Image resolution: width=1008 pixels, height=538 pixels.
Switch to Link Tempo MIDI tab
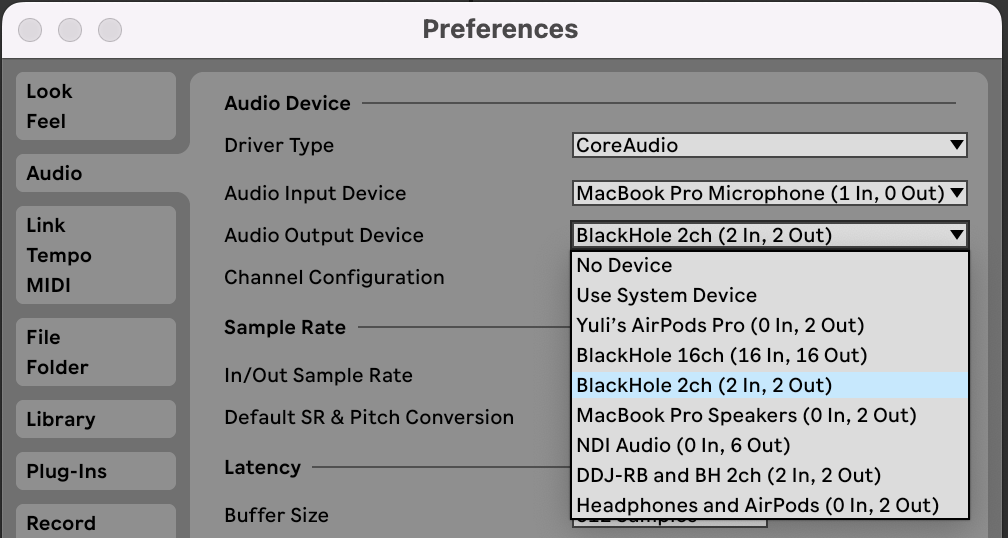(96, 255)
